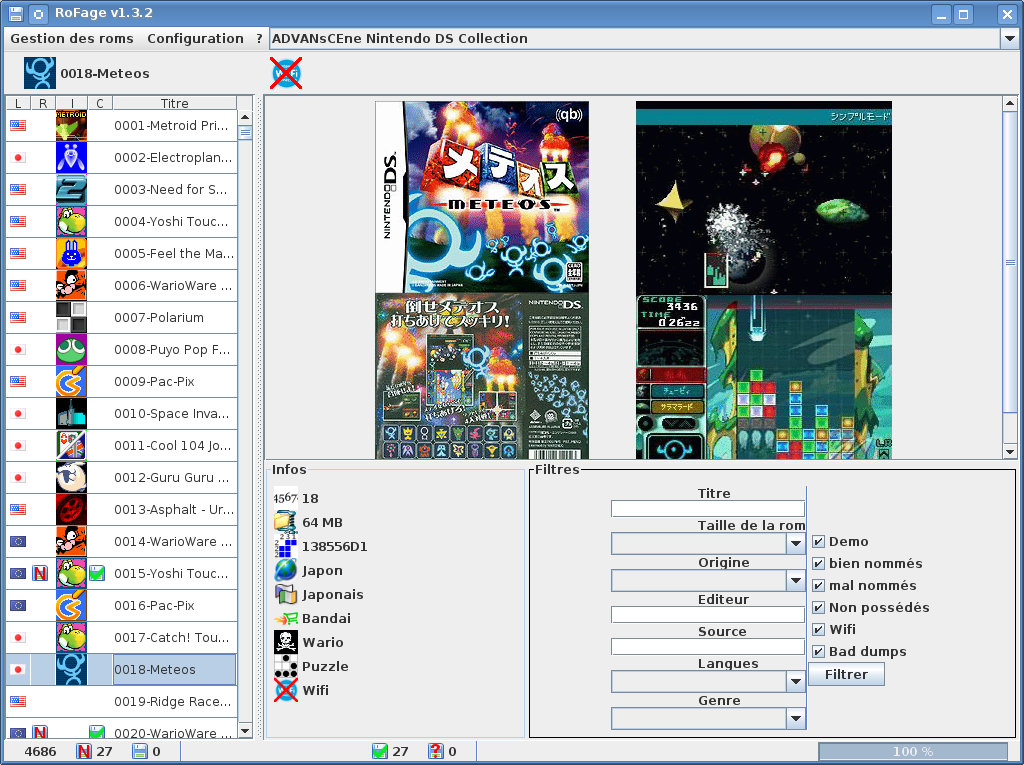Click the flags icon next to Japonais
Viewport: 1024px width, 765px height.
pyautogui.click(x=285, y=594)
